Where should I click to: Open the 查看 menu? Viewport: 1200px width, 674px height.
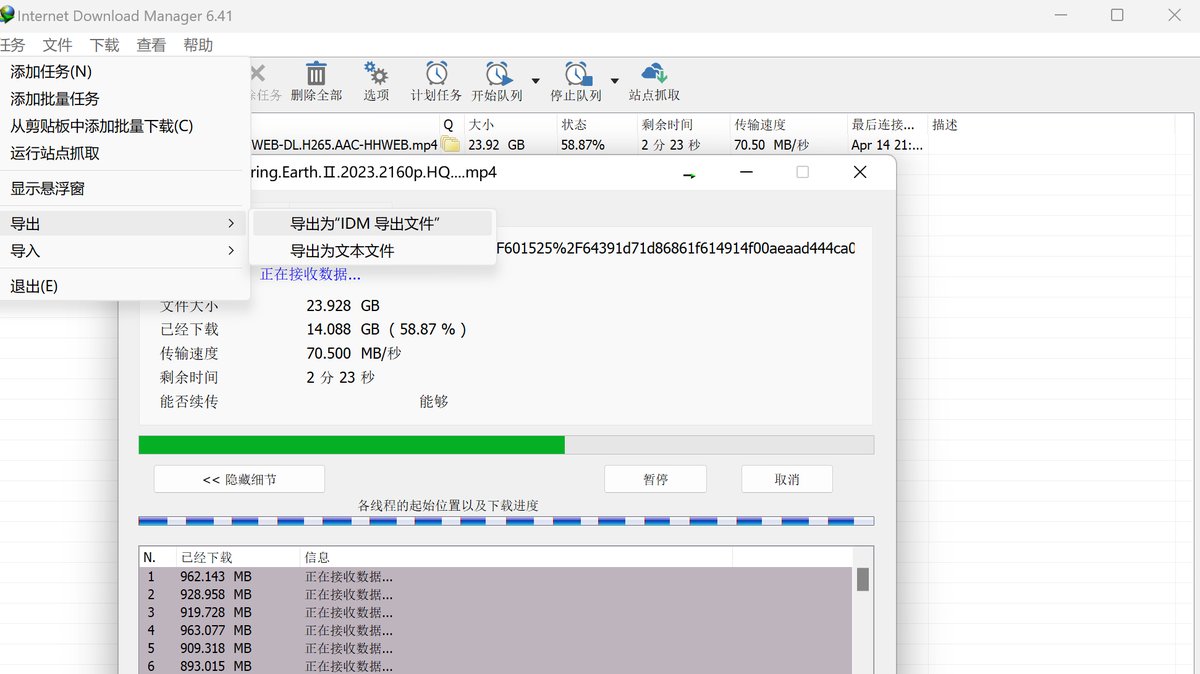tap(151, 45)
